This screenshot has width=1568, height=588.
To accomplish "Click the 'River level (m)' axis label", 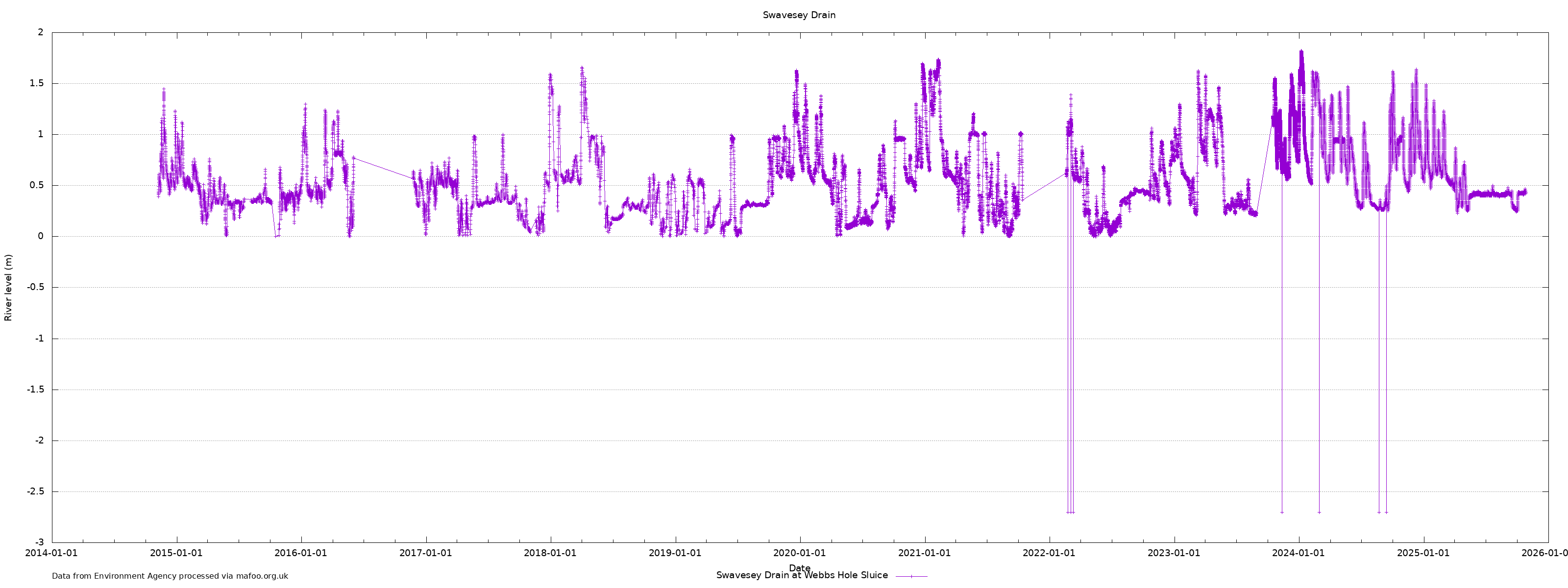I will point(8,287).
